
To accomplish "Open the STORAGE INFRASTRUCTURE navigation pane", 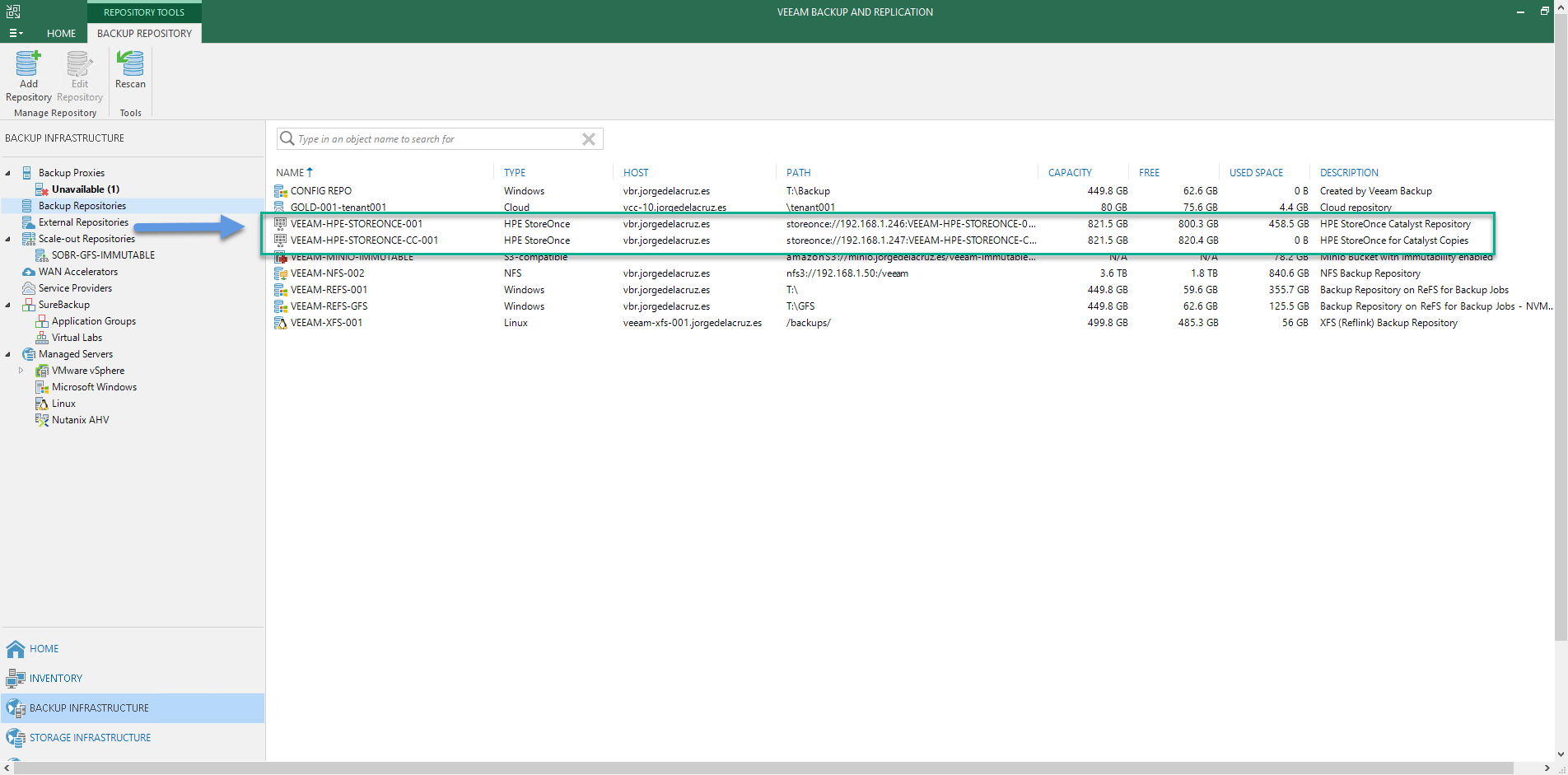I will (x=133, y=738).
